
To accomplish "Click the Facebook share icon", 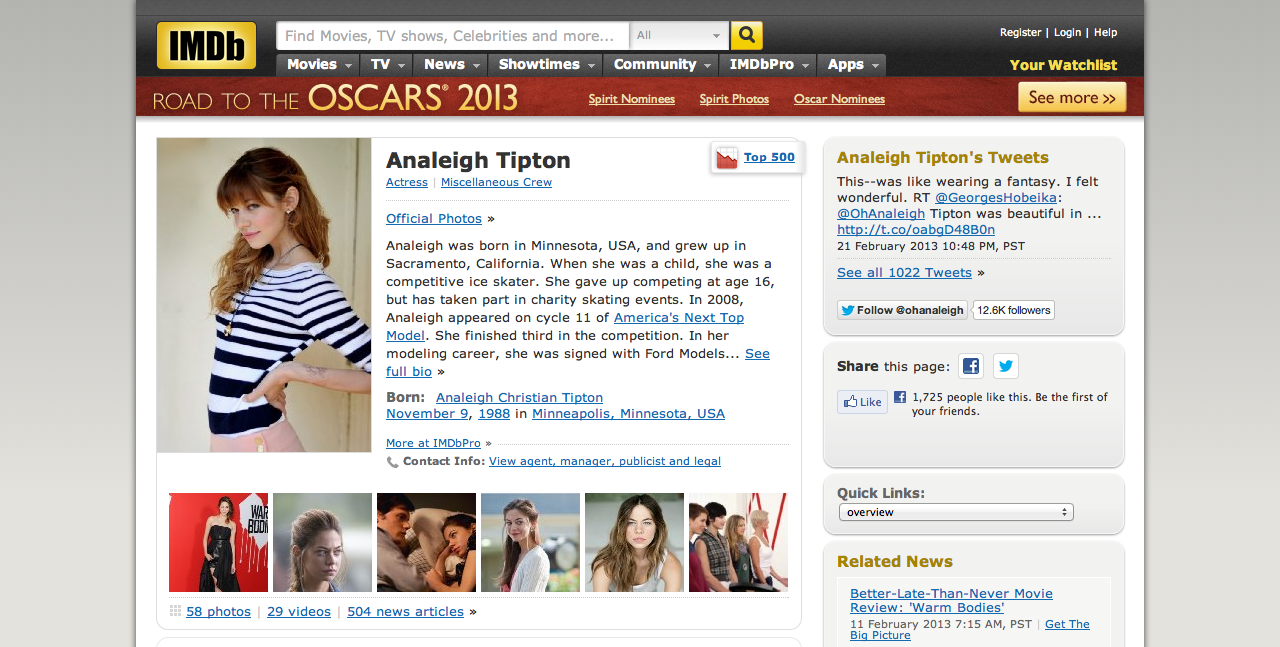I will point(971,366).
